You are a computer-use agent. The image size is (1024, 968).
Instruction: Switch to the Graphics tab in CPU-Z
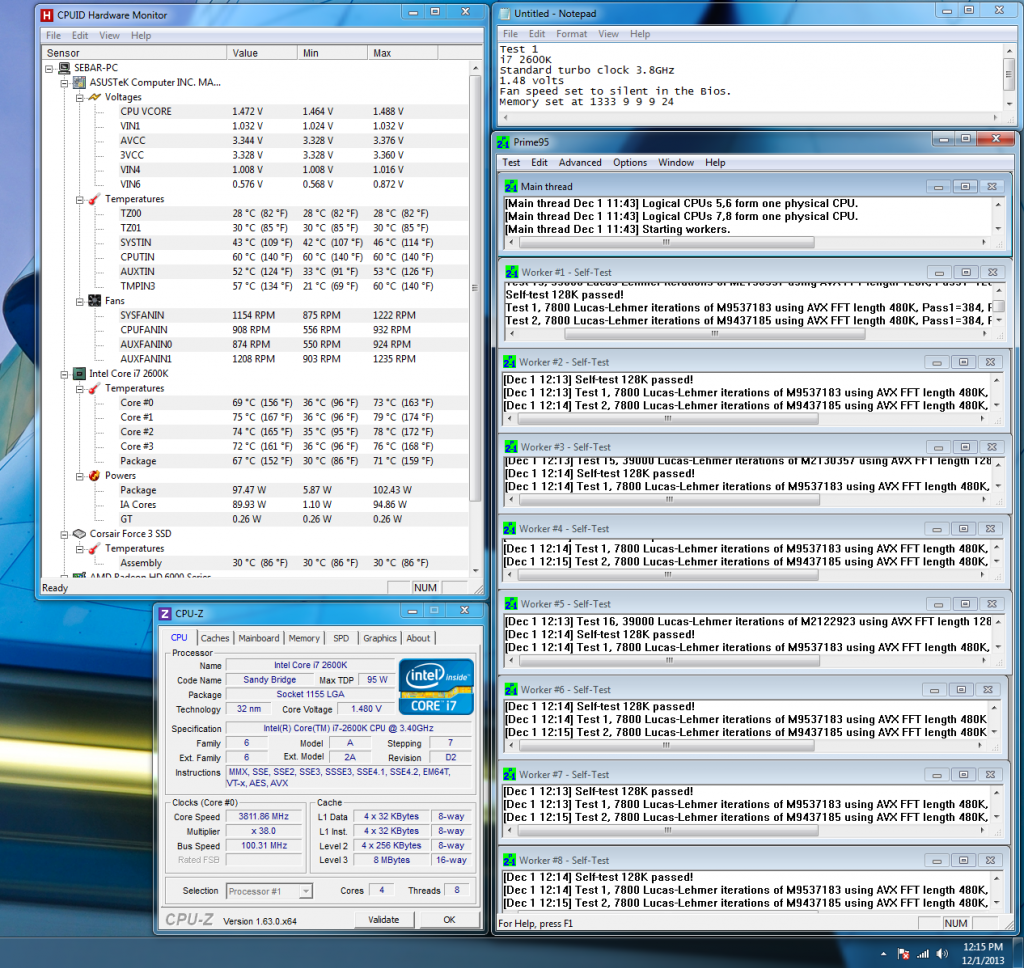(x=379, y=638)
